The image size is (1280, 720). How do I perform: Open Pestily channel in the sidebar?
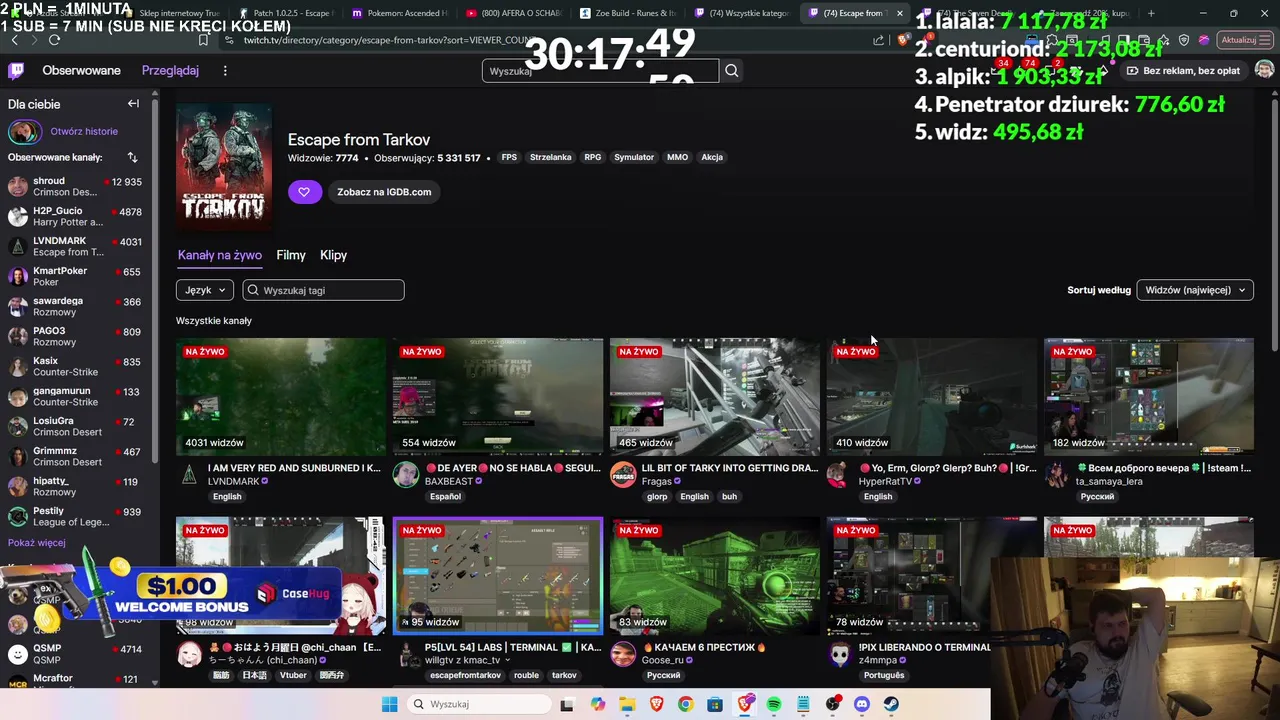coord(75,516)
